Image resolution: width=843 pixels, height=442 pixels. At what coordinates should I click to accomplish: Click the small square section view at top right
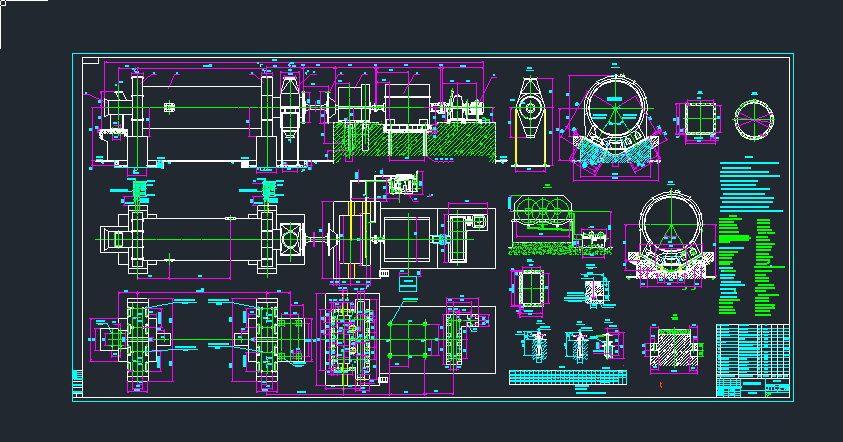click(697, 118)
